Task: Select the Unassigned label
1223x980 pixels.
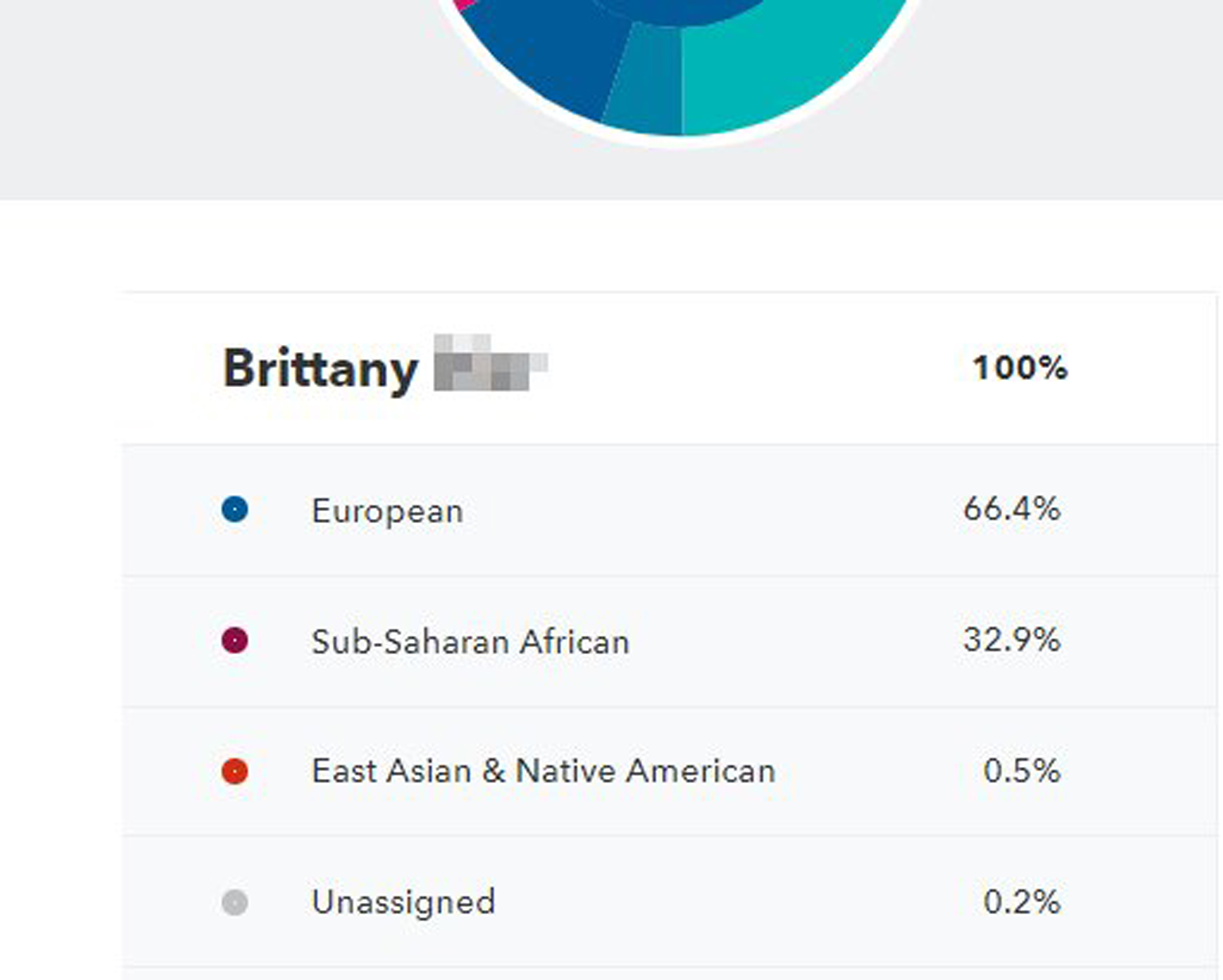Action: pos(404,903)
